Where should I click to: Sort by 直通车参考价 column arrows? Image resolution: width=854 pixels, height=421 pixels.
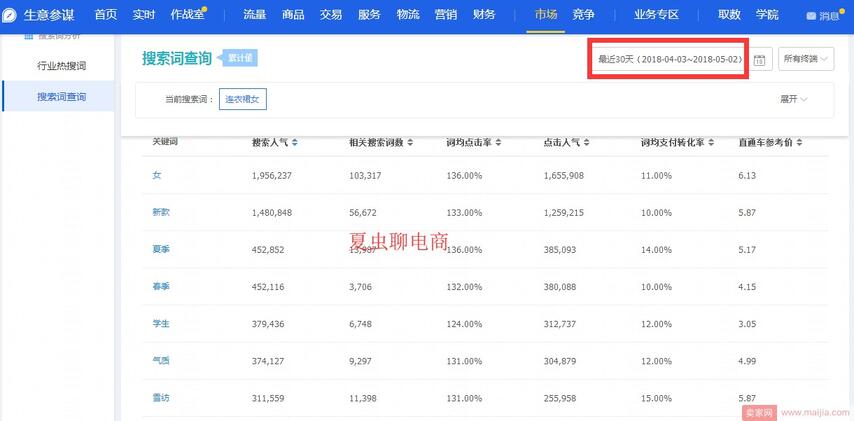(x=799, y=142)
